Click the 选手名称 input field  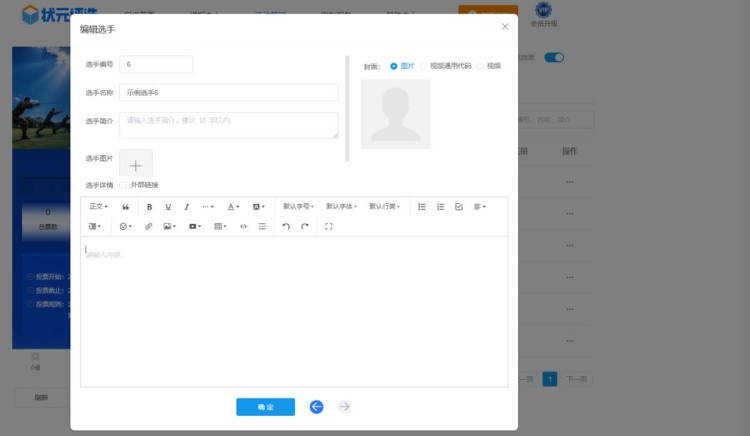[228, 92]
